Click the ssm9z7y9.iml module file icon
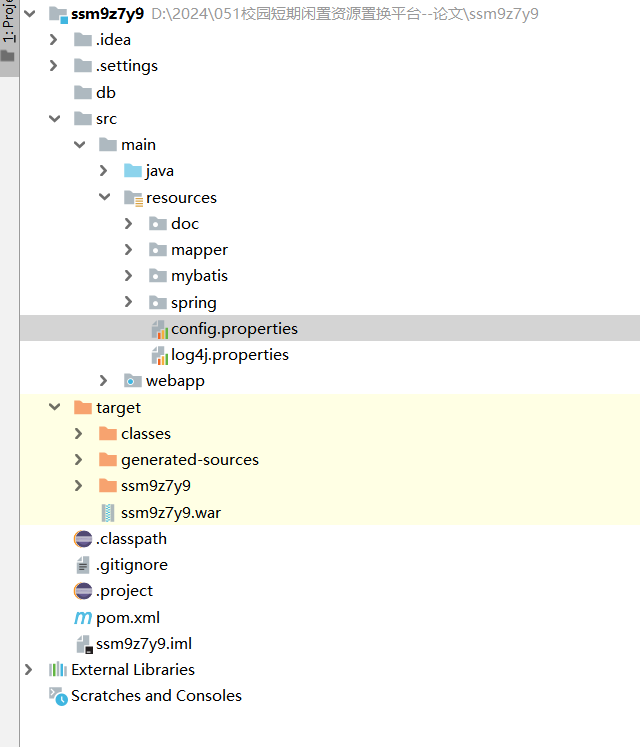The height and width of the screenshot is (747, 640). coord(83,643)
